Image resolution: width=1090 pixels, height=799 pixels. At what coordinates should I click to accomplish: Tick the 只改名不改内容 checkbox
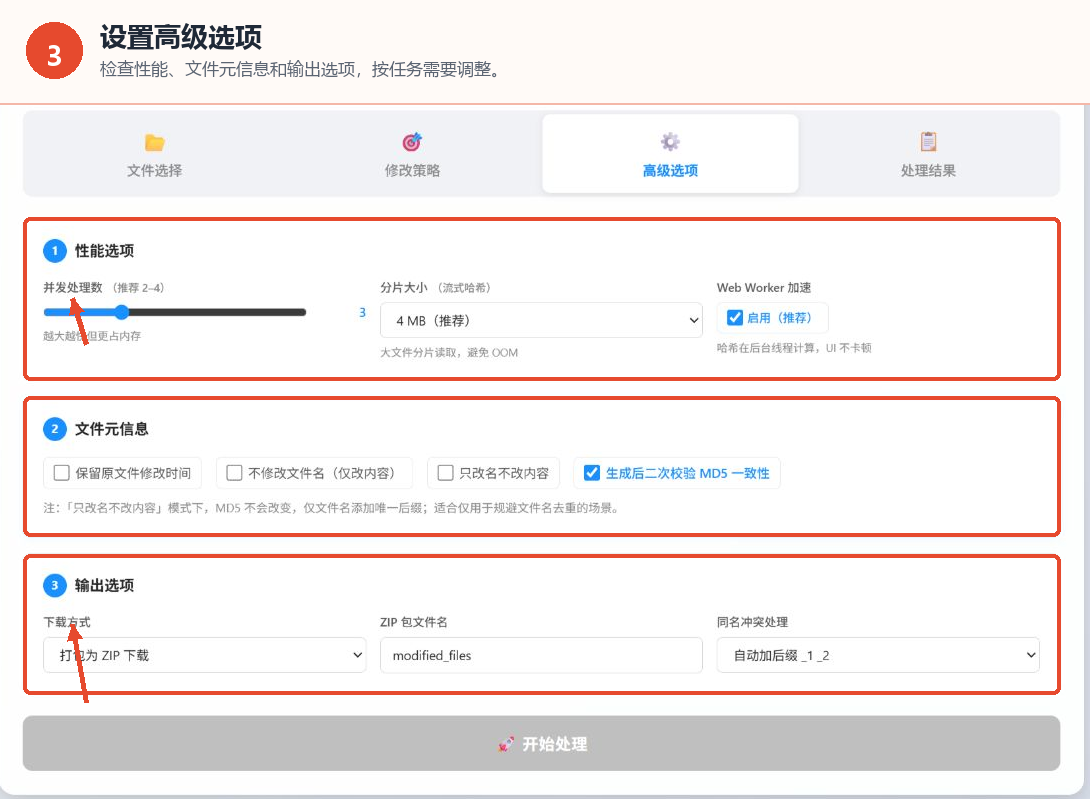pyautogui.click(x=446, y=473)
